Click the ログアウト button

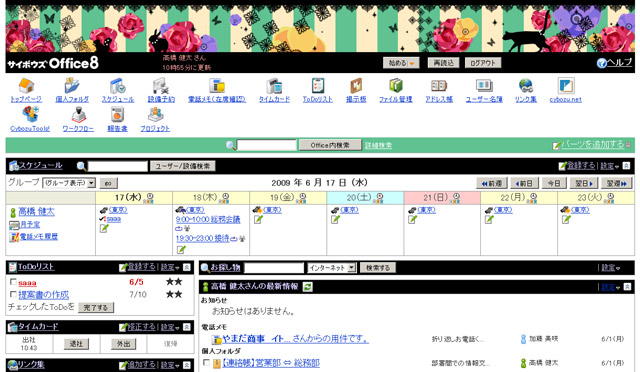point(483,63)
